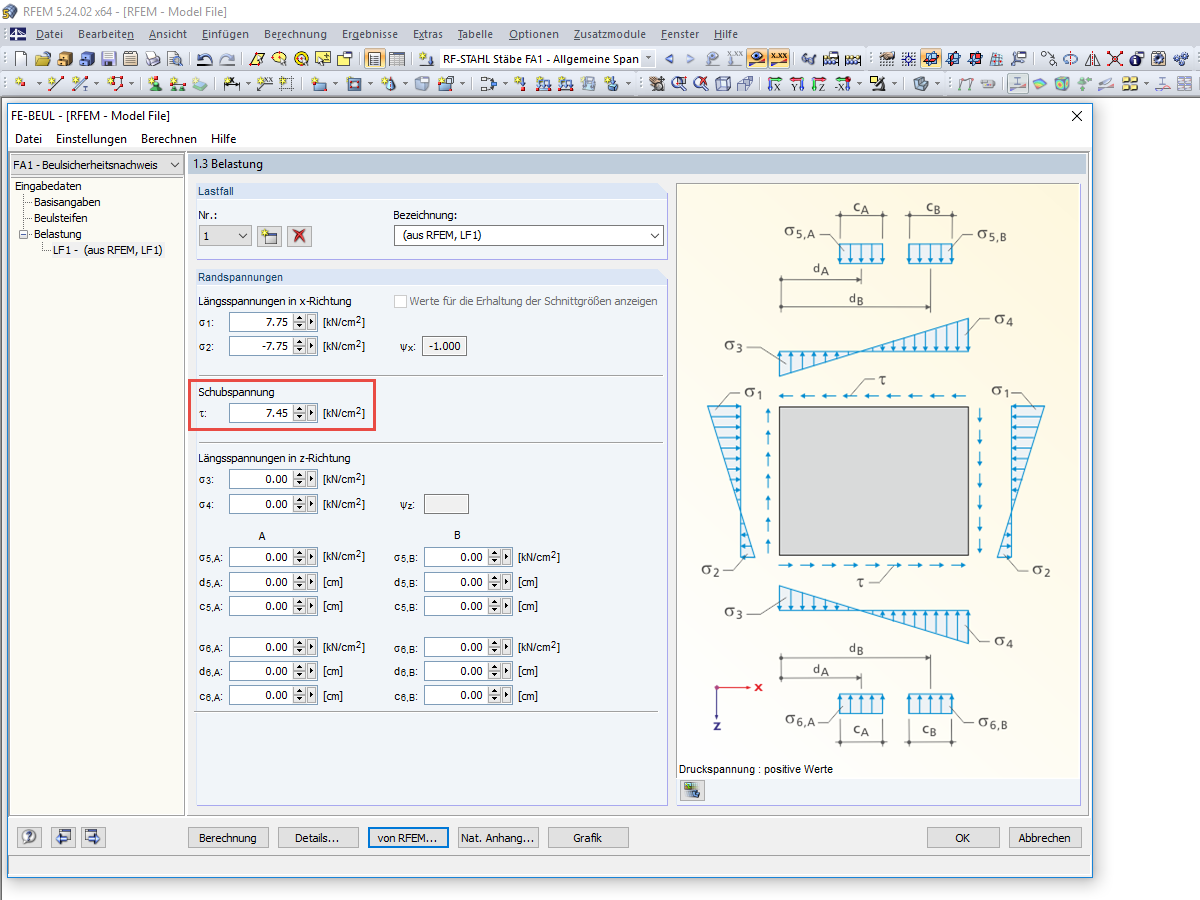Click the Schubspannung τ input field

pyautogui.click(x=260, y=413)
